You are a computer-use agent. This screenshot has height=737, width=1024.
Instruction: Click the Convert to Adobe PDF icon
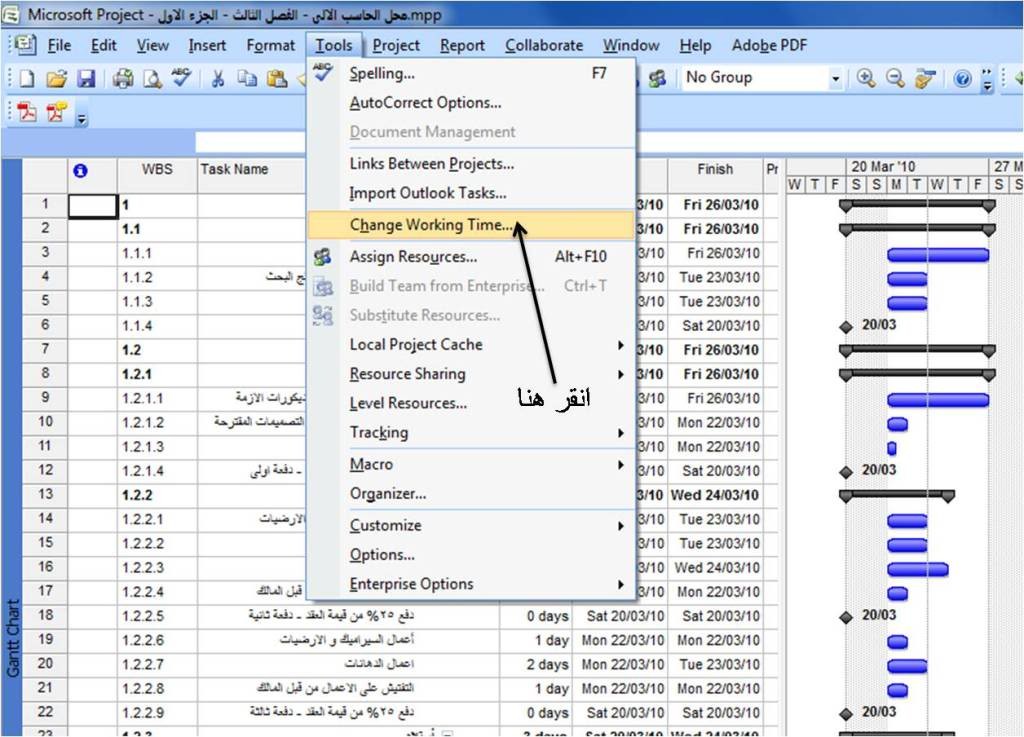pyautogui.click(x=27, y=112)
